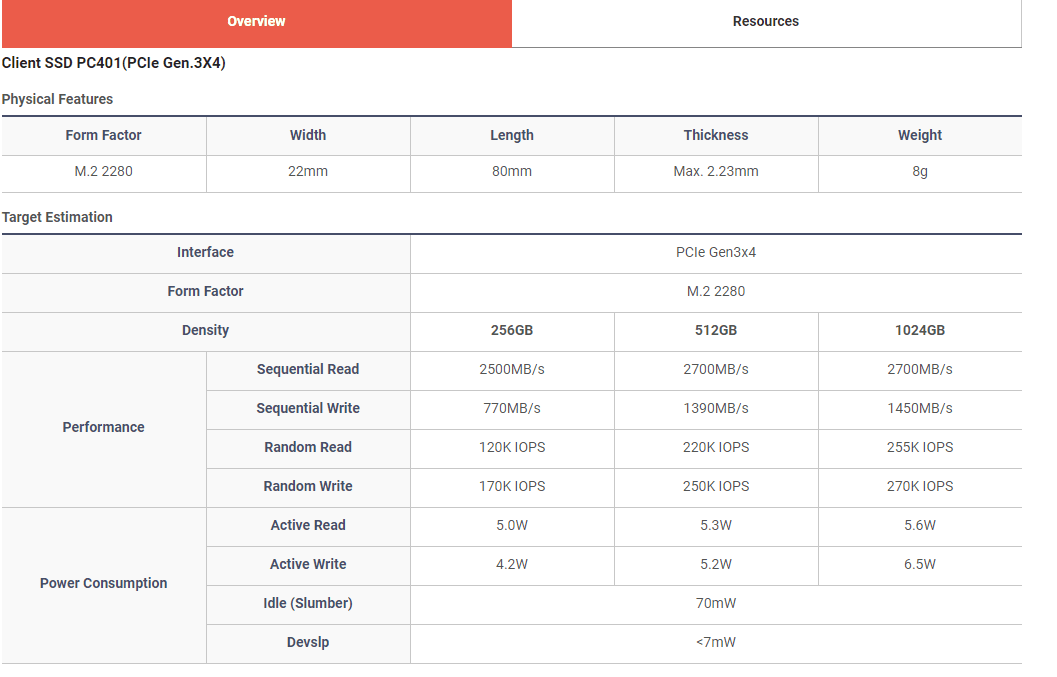Viewport: 1057px width, 677px height.
Task: Select the 512GB density column
Action: (716, 330)
